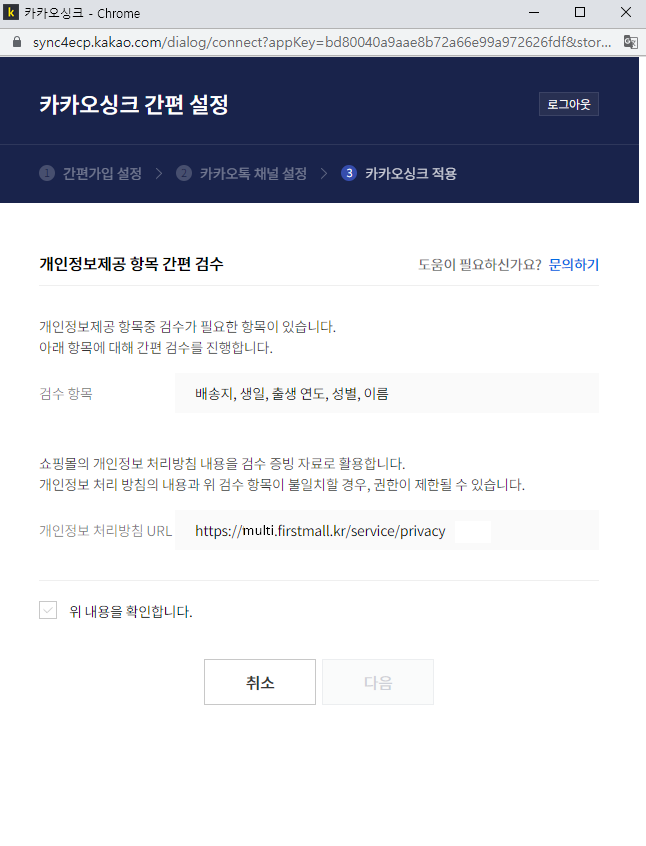Click the '개인정보 처리방침 URL' label
The height and width of the screenshot is (846, 646).
click(x=106, y=530)
